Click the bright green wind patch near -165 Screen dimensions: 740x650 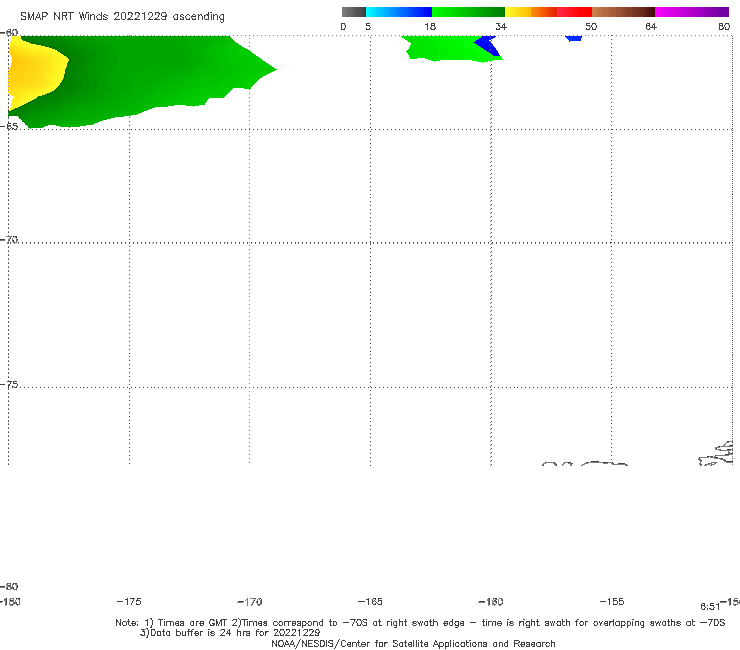tap(446, 49)
